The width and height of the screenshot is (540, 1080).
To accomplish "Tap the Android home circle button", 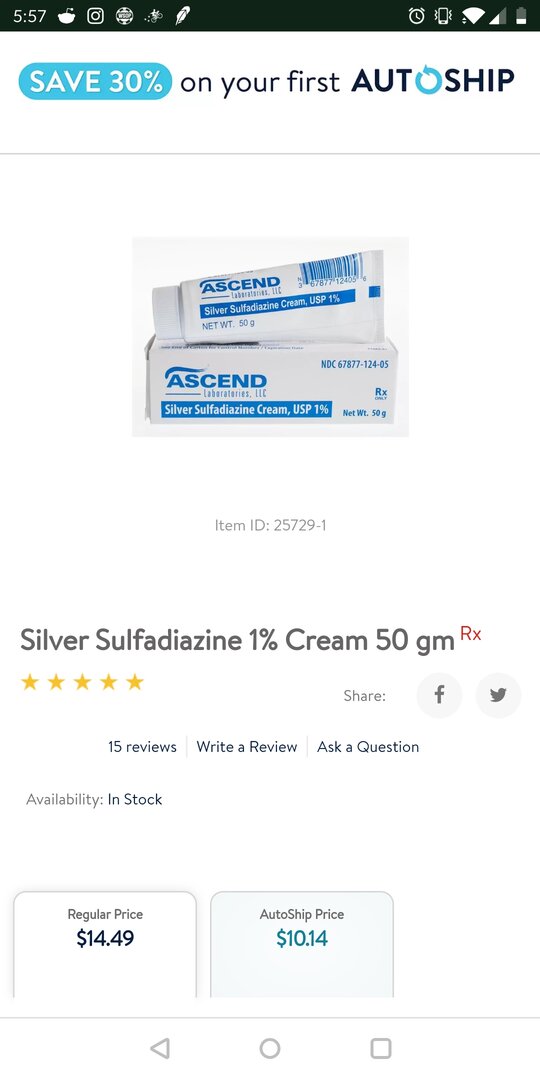I will point(270,1048).
